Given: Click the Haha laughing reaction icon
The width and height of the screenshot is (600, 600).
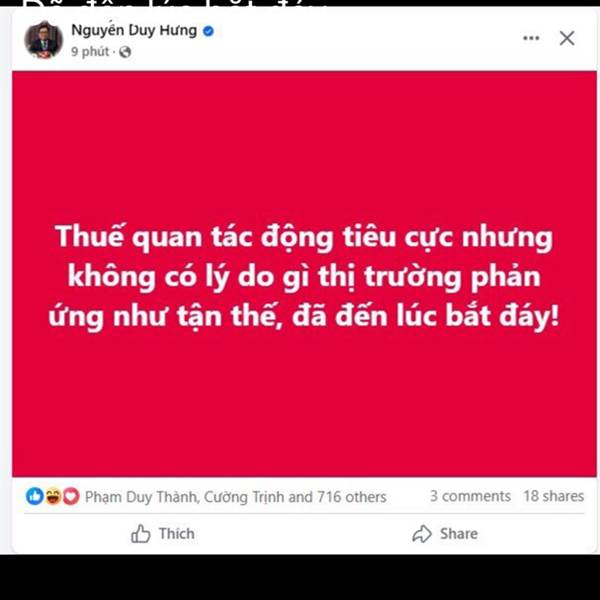Looking at the screenshot, I should (x=53, y=496).
